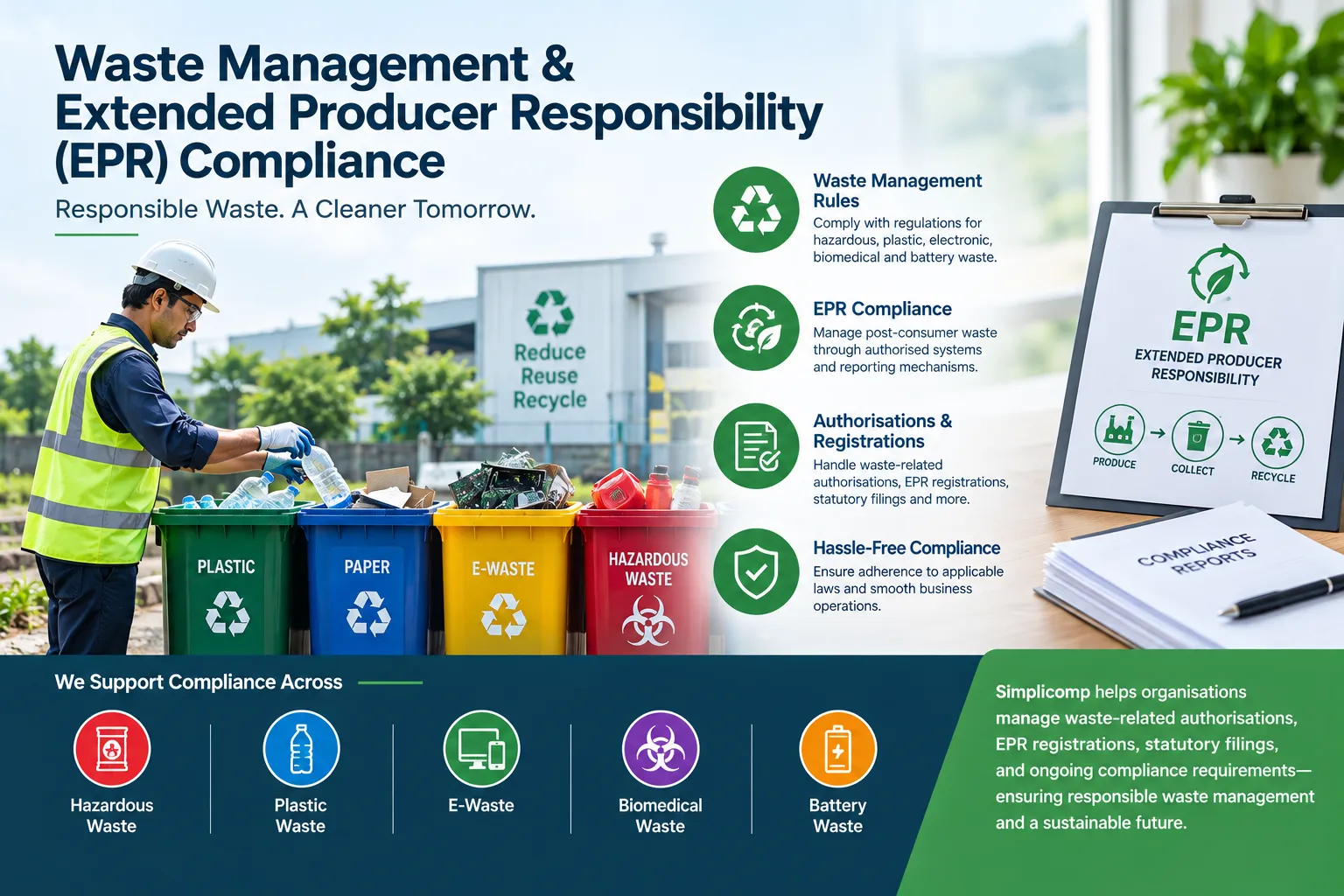The width and height of the screenshot is (1344, 896).
Task: Click recycle symbol above Reduce Reuse Recycle
Action: click(x=549, y=313)
